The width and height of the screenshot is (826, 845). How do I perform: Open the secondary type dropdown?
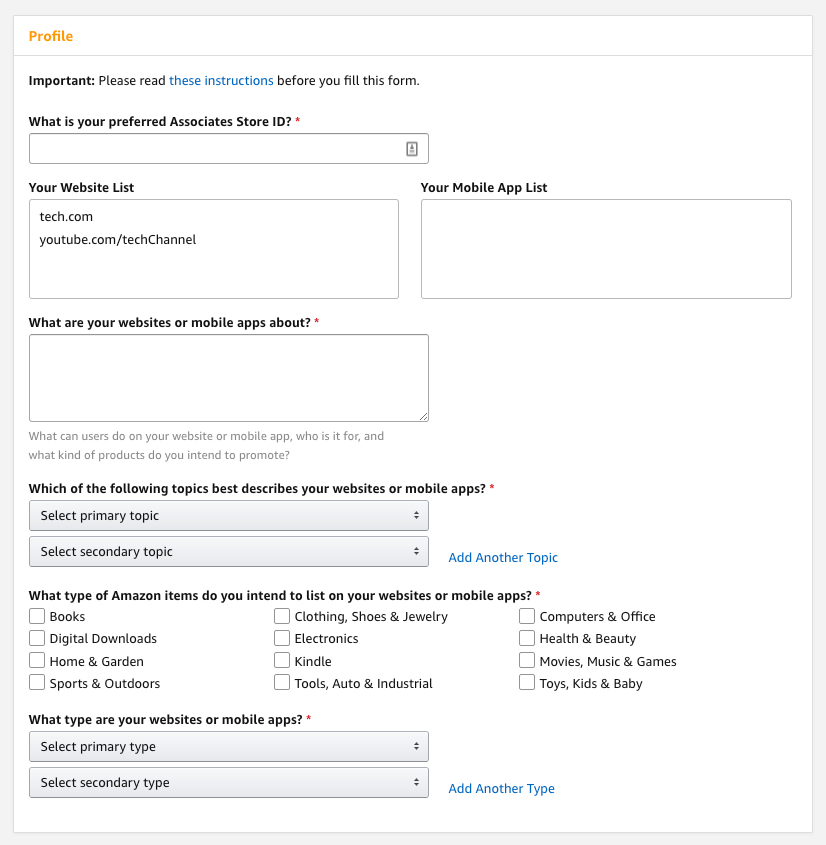click(x=228, y=782)
